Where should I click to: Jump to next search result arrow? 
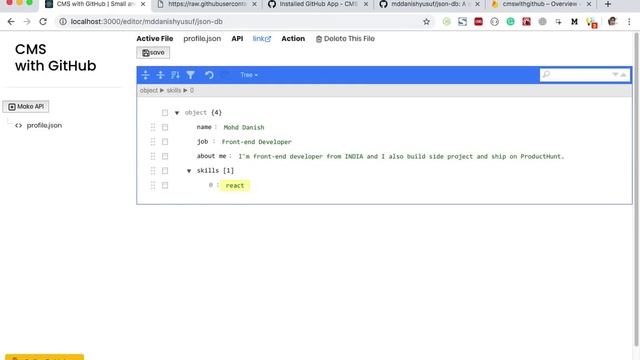tap(615, 75)
